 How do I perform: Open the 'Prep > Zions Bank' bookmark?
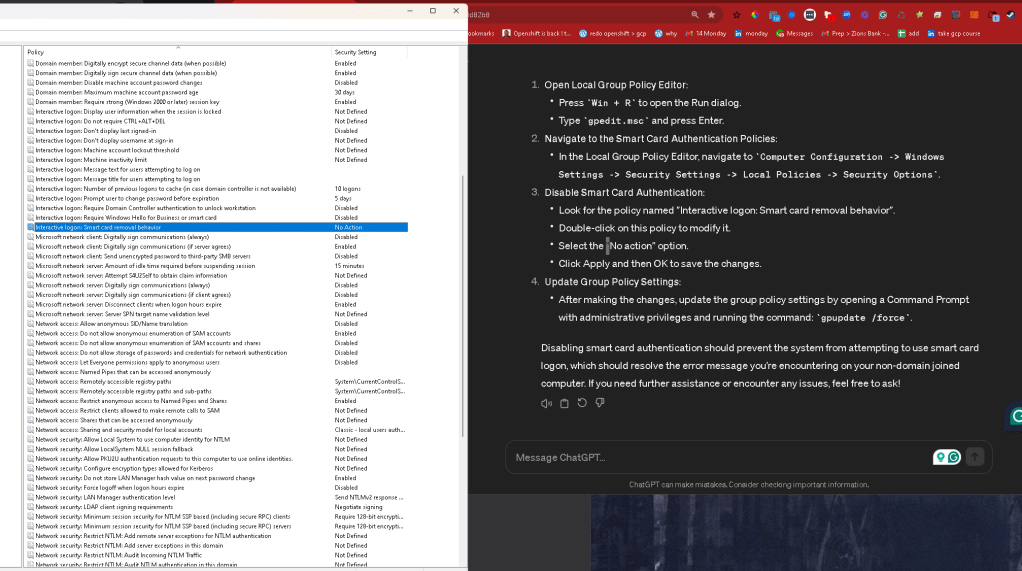(854, 33)
